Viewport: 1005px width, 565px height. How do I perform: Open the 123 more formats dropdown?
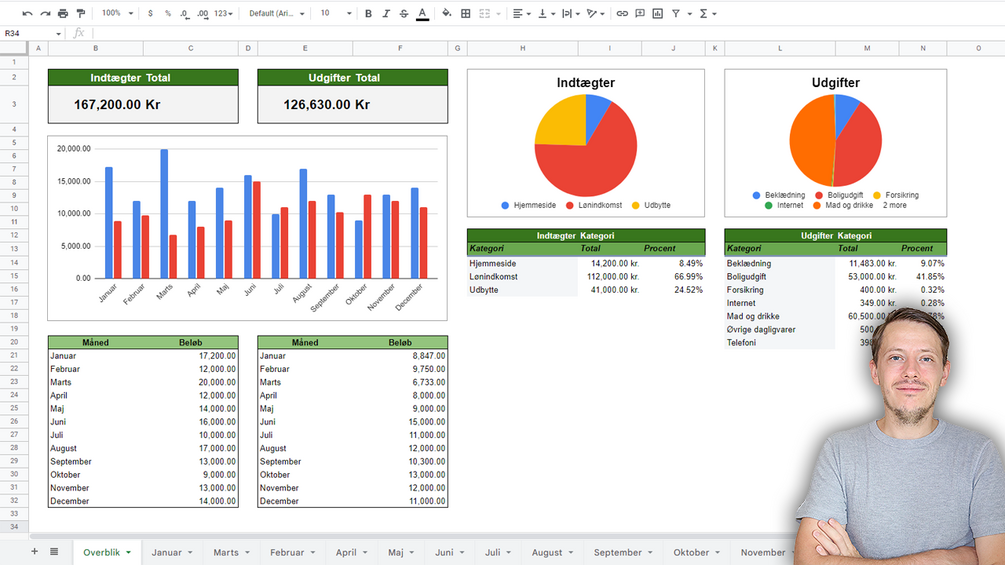(223, 13)
